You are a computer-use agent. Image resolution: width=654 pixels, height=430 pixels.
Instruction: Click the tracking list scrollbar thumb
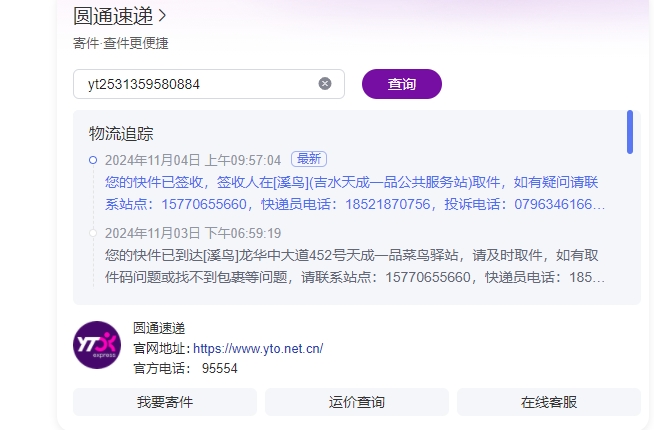(630, 132)
